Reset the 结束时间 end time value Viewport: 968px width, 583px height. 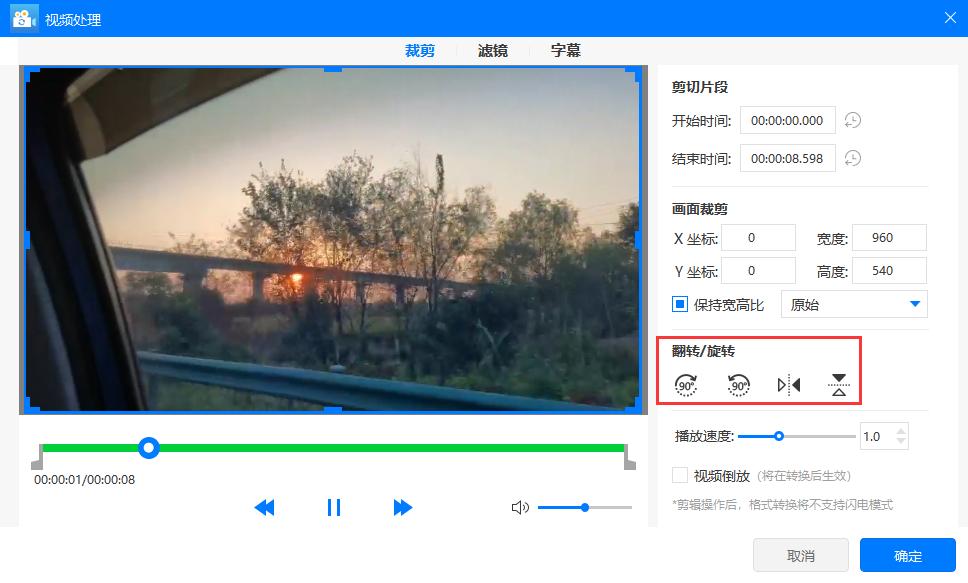tap(855, 158)
